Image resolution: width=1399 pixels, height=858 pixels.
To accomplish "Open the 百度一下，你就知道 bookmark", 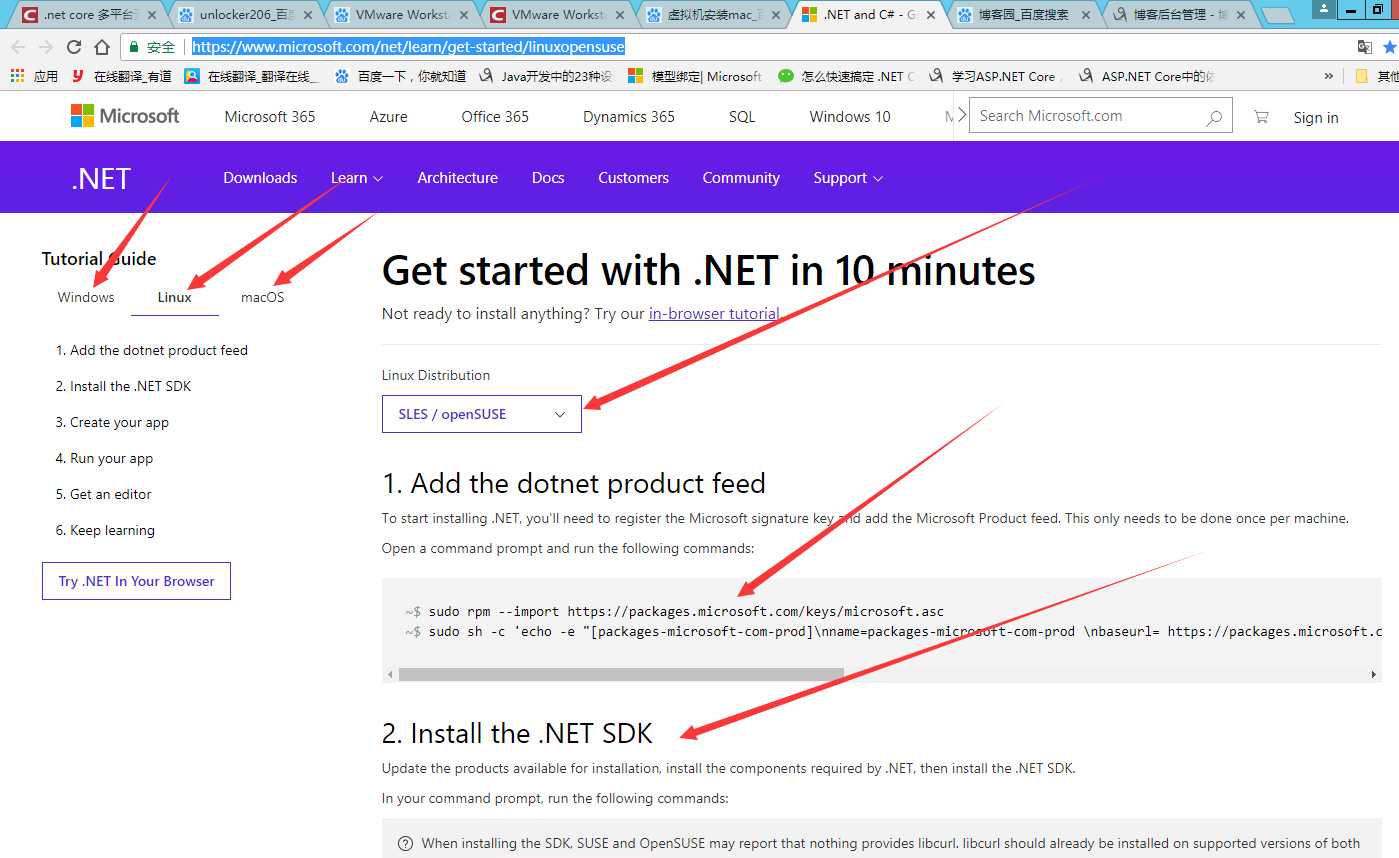I will [400, 76].
